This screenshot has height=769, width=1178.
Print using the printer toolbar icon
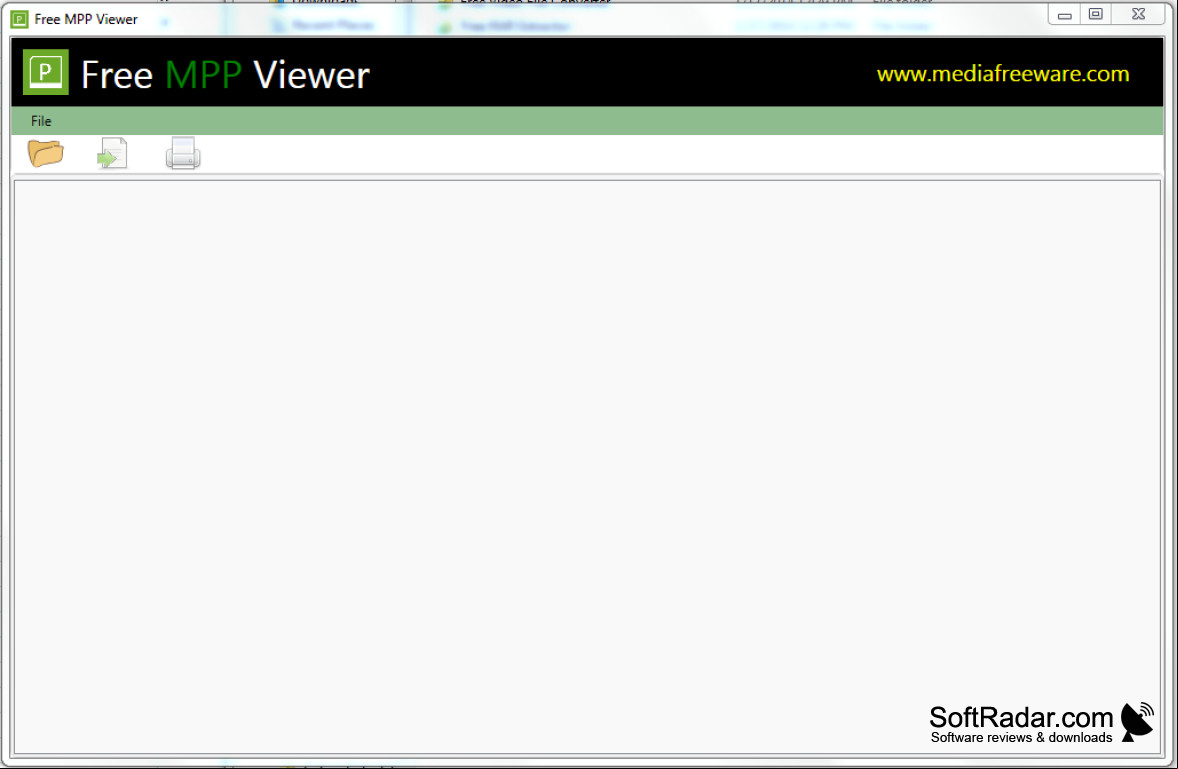coord(183,153)
